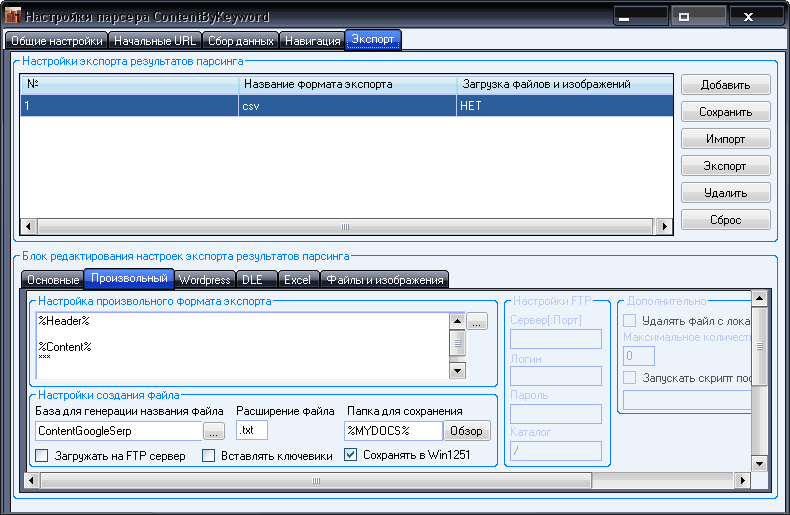The image size is (790, 515).
Task: Click left arrow of export list scrollbar
Action: [x=27, y=227]
